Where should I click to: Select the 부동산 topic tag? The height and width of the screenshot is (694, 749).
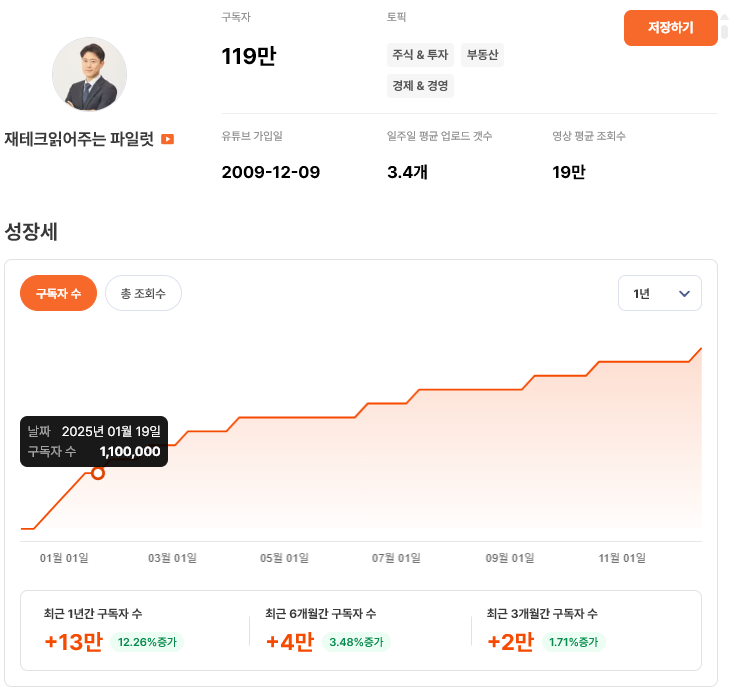[x=484, y=55]
